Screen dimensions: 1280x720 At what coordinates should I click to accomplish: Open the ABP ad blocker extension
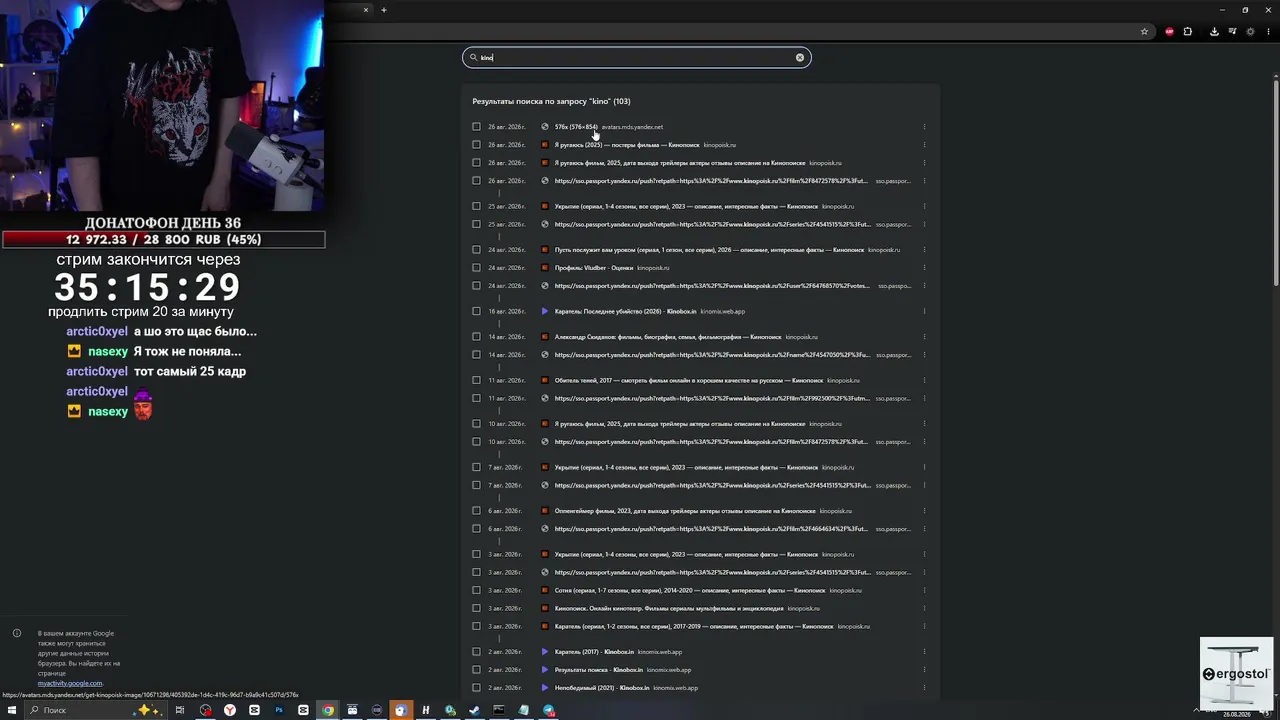click(1169, 31)
